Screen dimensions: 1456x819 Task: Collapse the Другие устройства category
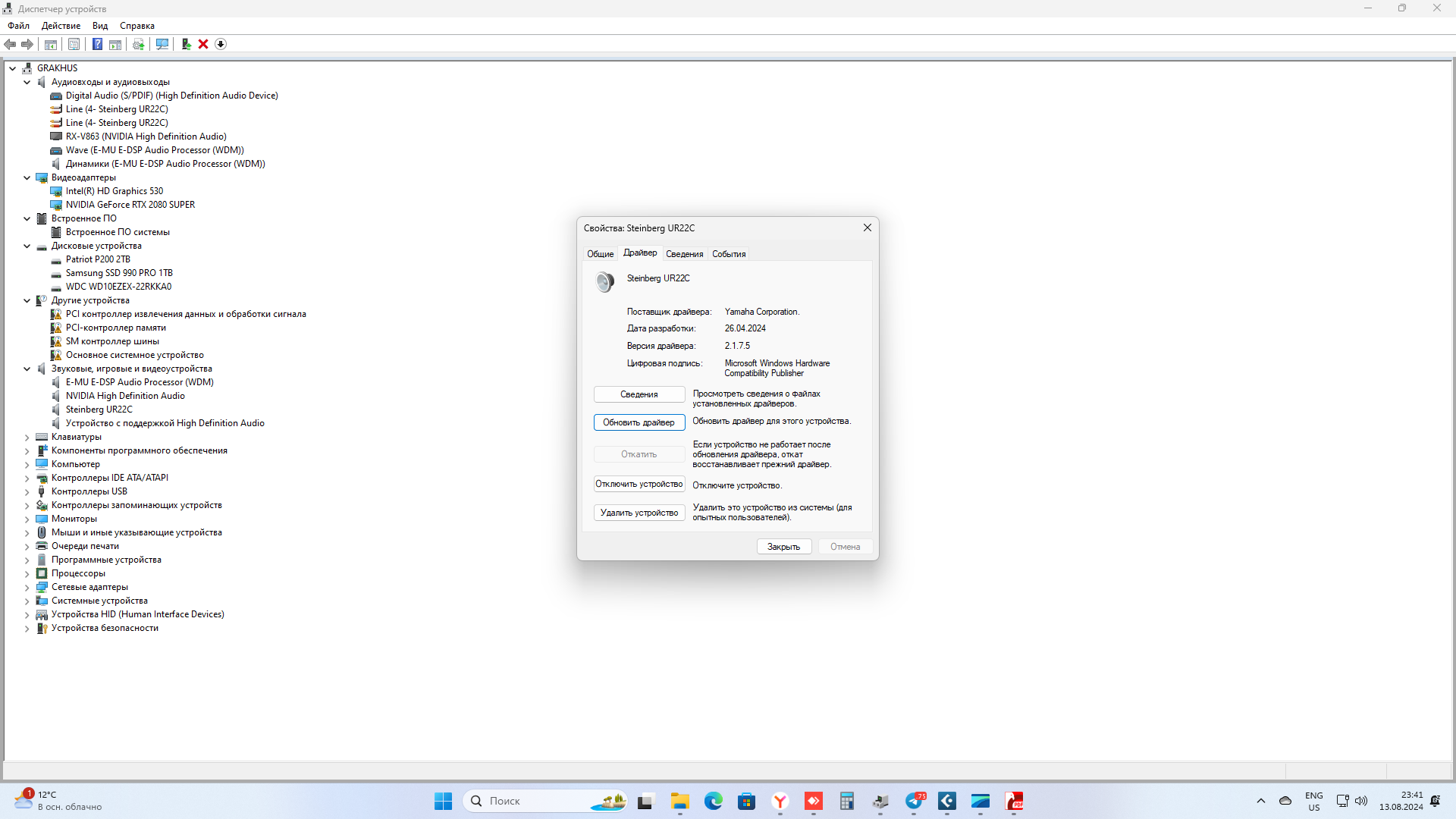[27, 300]
